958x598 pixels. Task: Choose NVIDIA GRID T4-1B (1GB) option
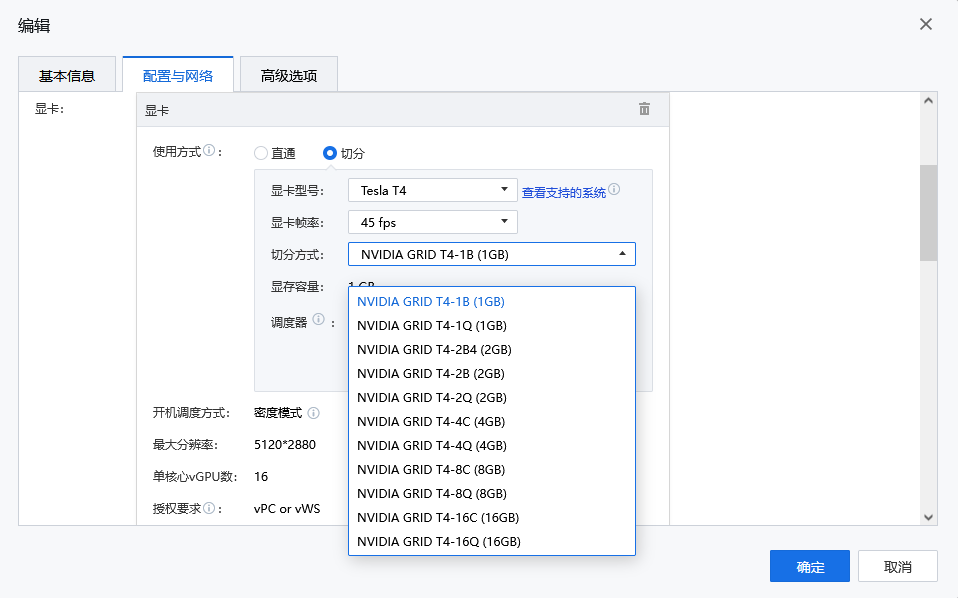(x=492, y=302)
